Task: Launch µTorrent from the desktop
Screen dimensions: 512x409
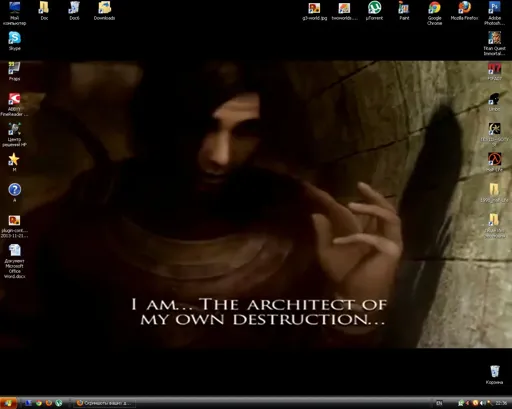Action: (374, 11)
